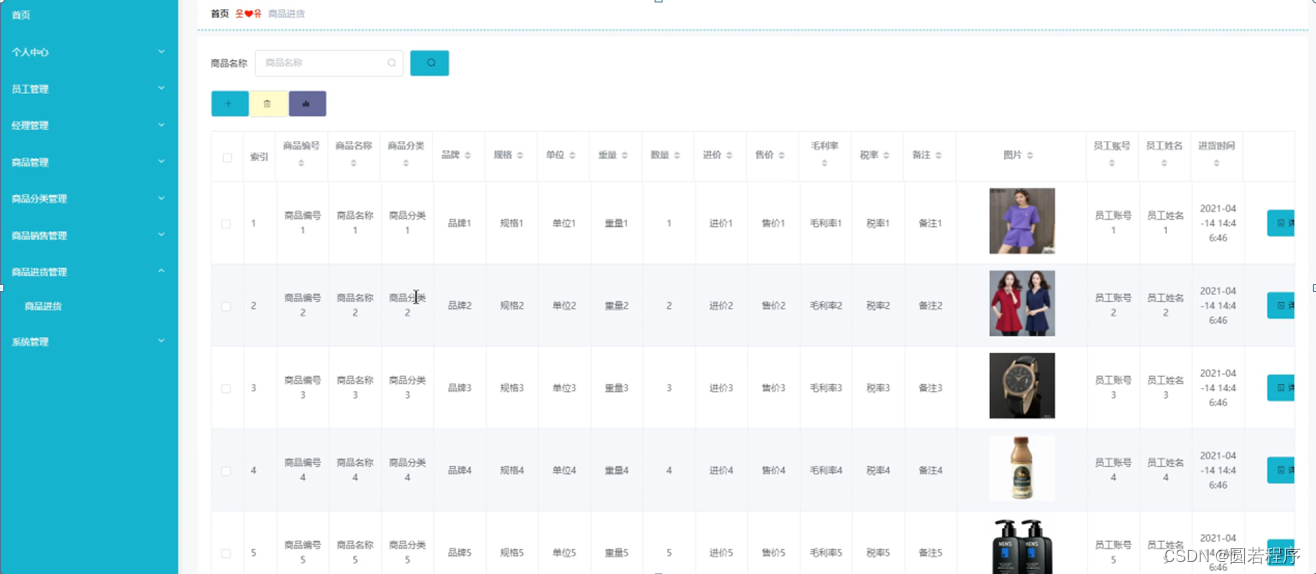Open the purple chart statistics button
The height and width of the screenshot is (574, 1316).
[x=307, y=104]
